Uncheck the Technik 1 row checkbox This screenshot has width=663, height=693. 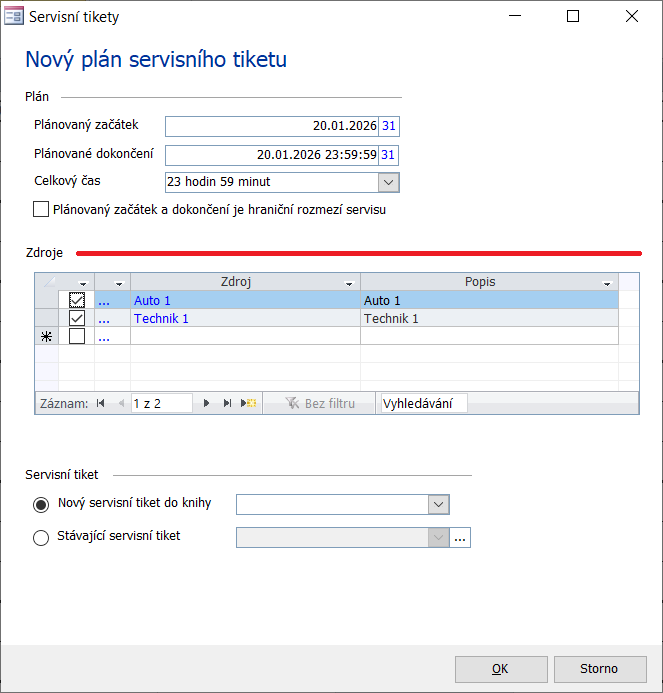[77, 319]
